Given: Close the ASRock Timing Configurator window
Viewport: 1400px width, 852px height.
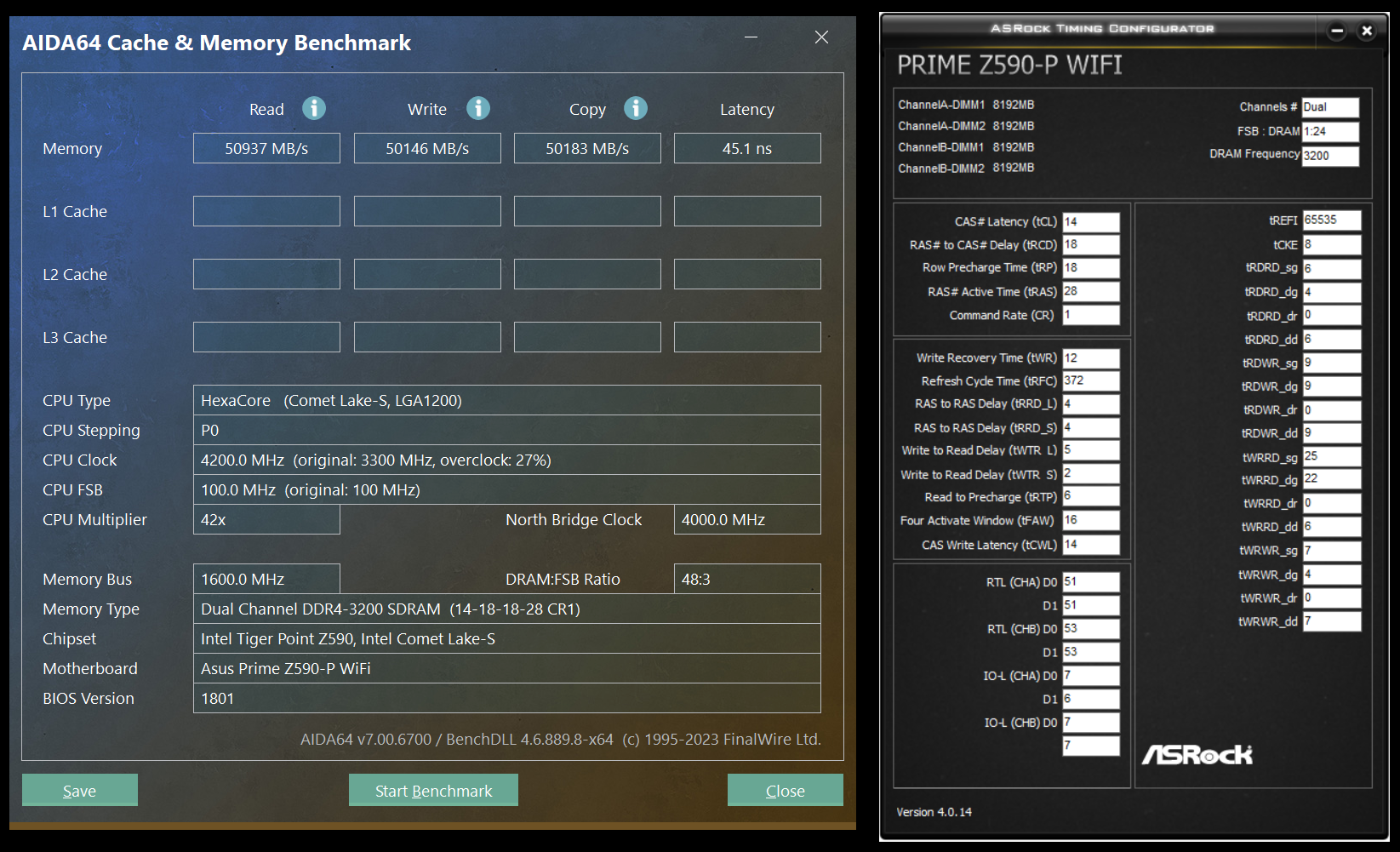Looking at the screenshot, I should click(1367, 31).
